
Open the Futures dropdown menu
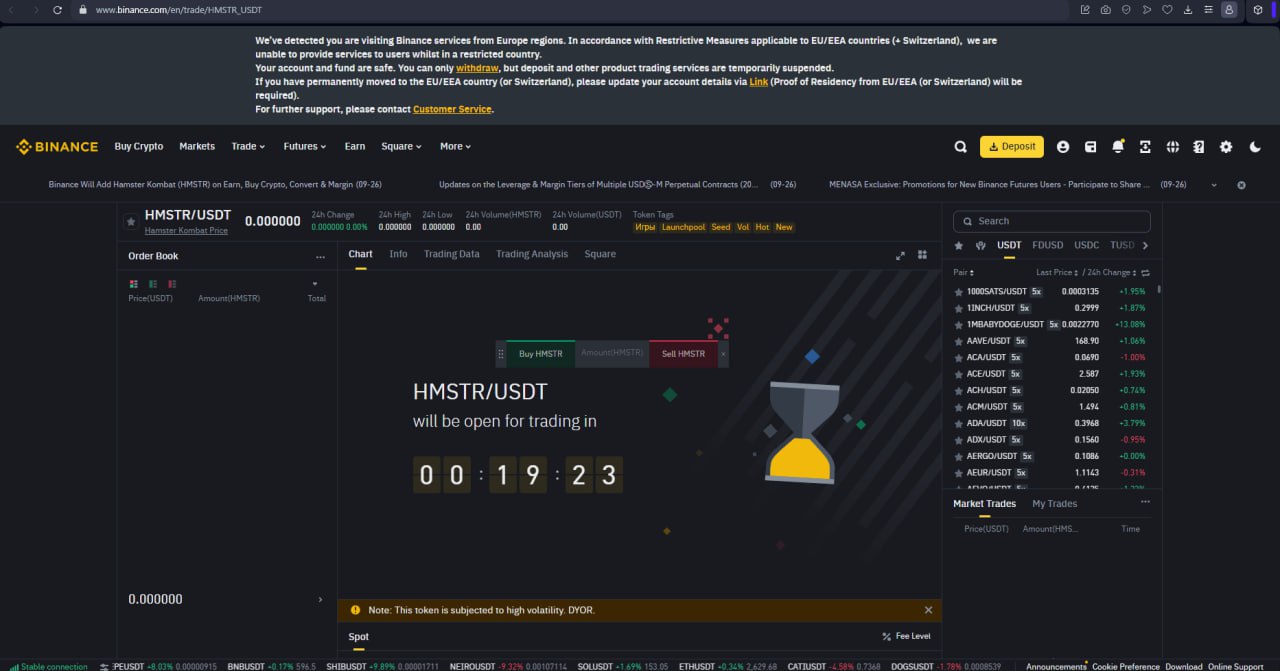[x=305, y=147]
